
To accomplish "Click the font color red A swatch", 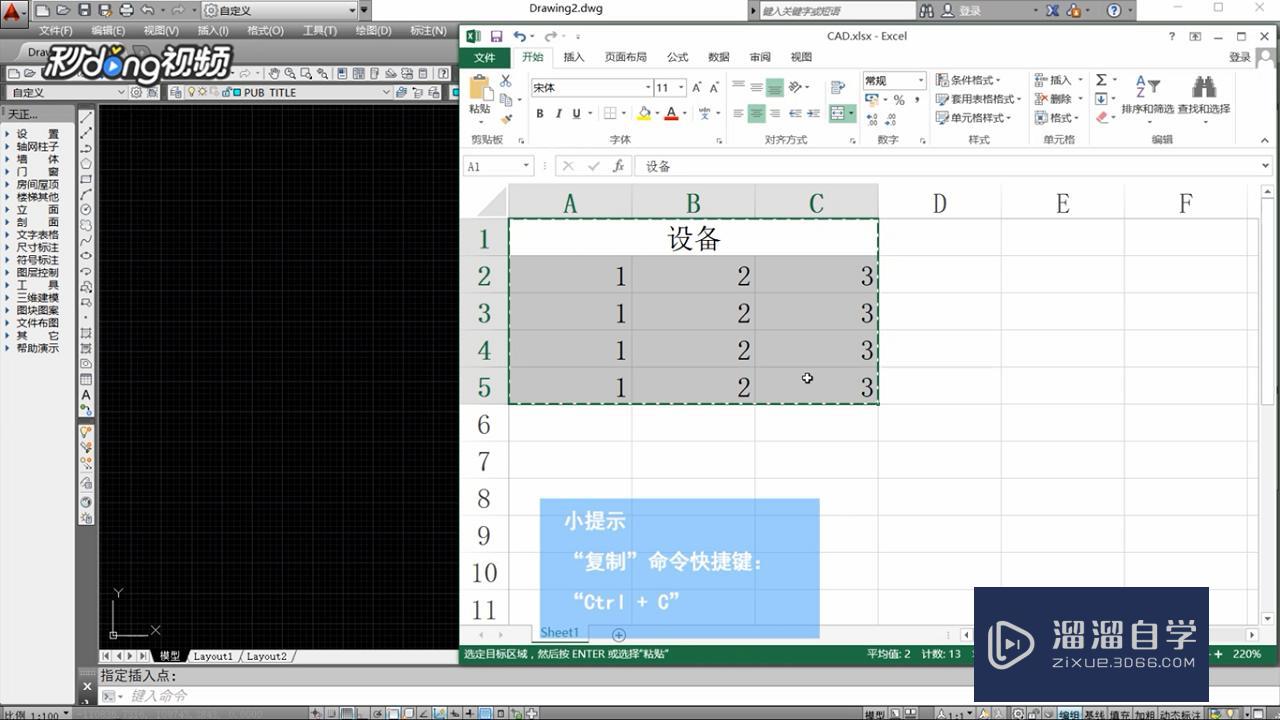I will pyautogui.click(x=671, y=113).
